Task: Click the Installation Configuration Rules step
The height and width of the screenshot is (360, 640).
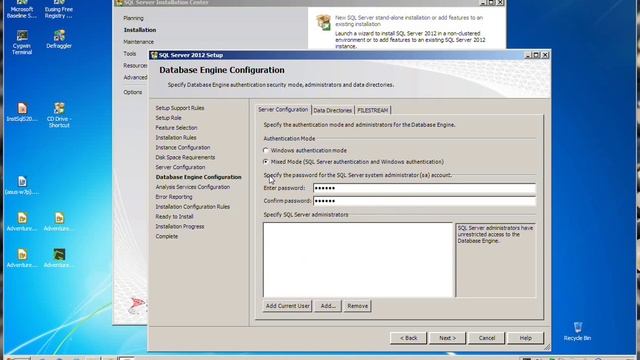Action: tap(192, 207)
